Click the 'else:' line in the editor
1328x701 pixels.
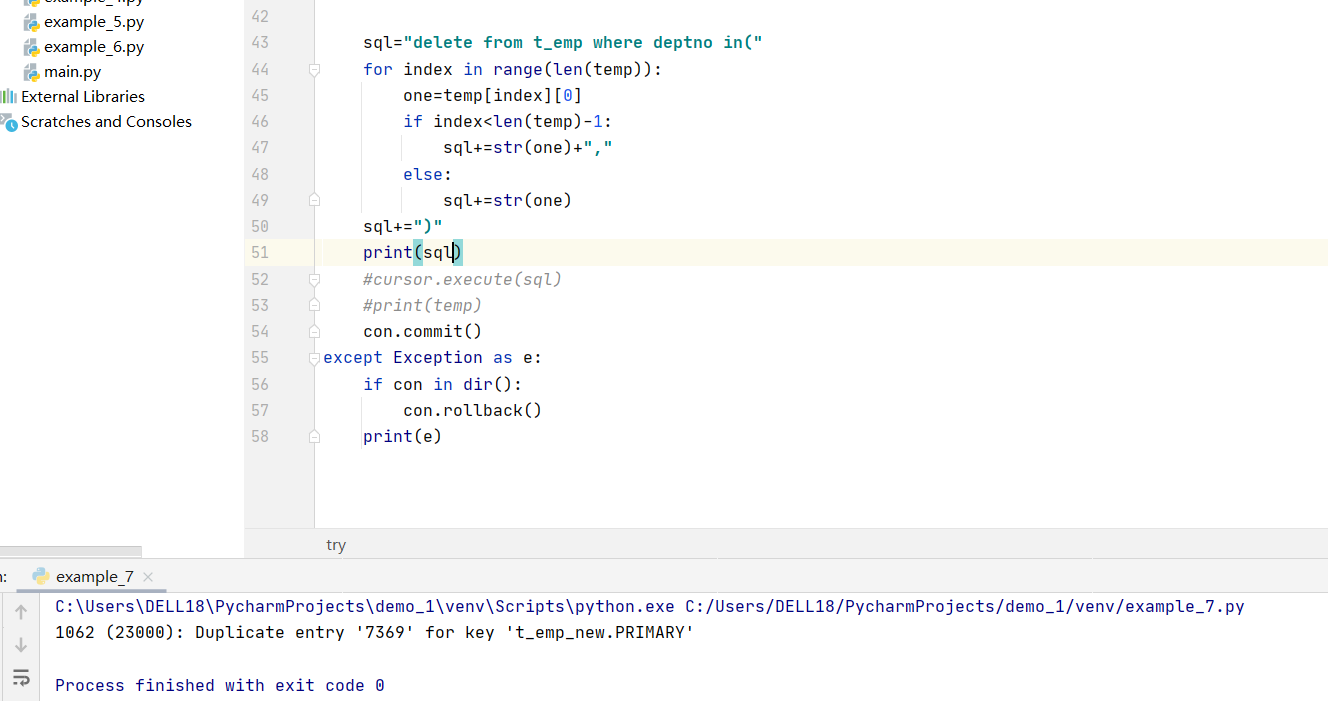point(427,174)
